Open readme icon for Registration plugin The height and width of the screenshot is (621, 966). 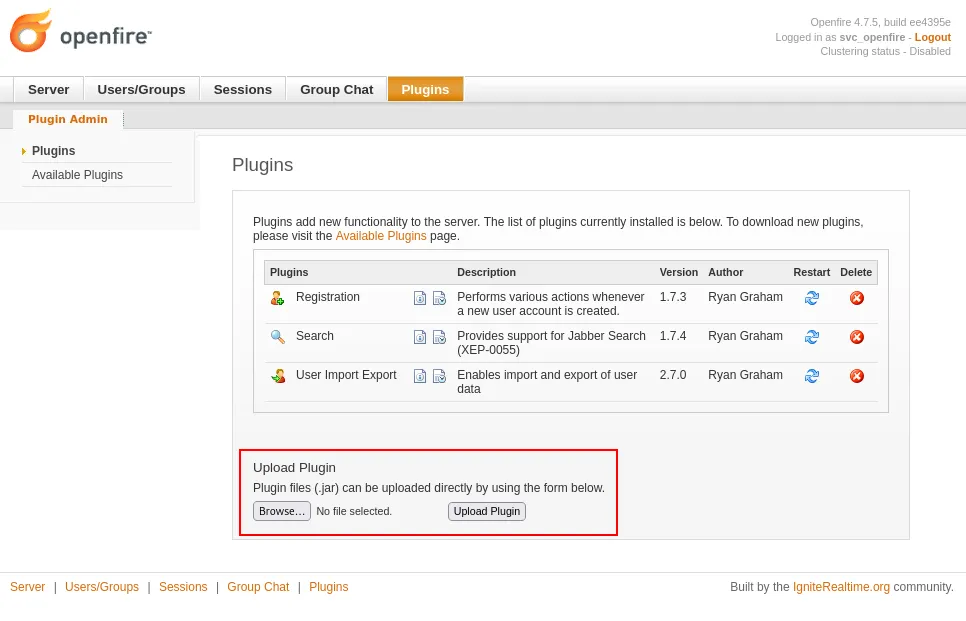tap(420, 298)
